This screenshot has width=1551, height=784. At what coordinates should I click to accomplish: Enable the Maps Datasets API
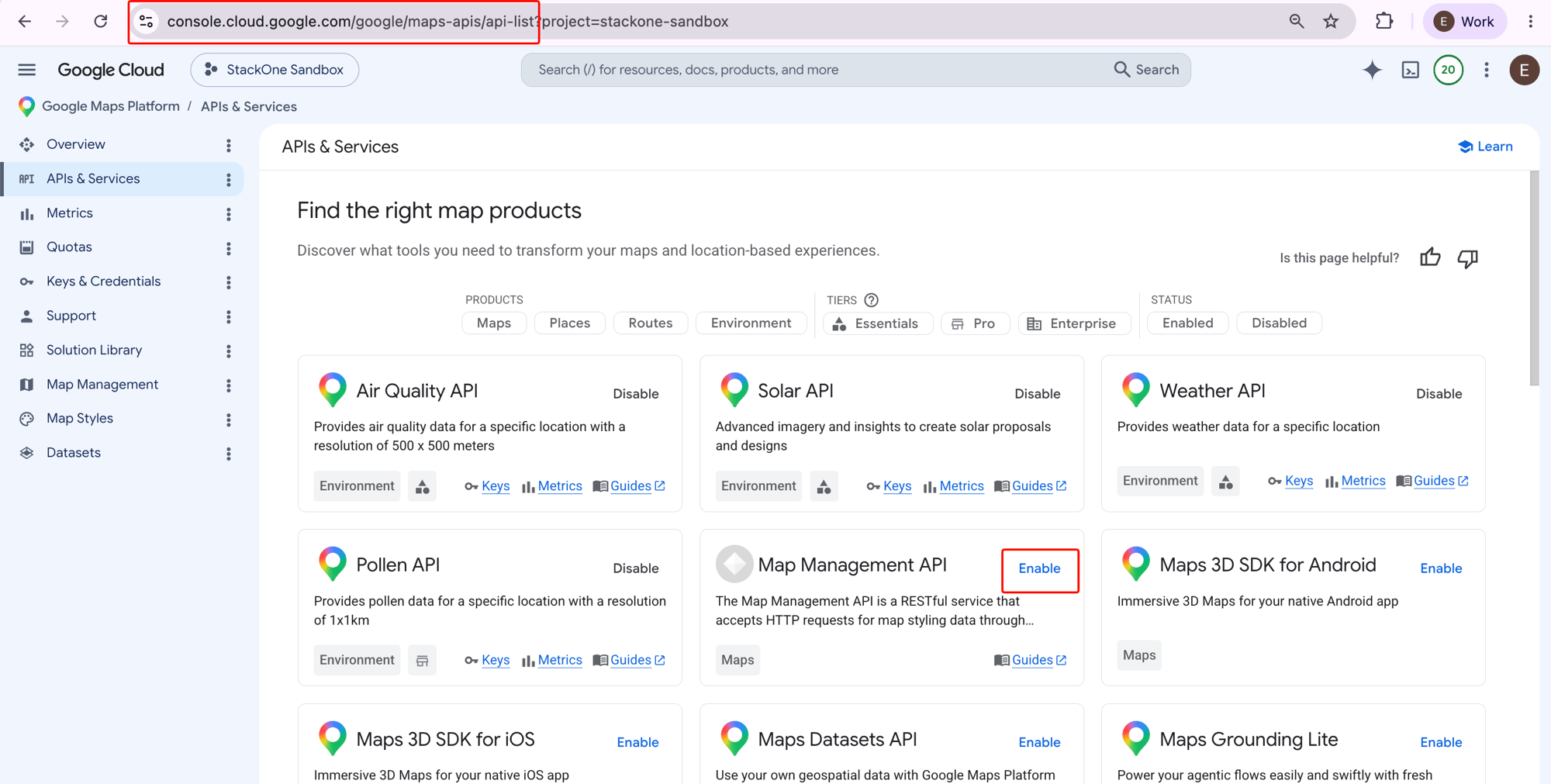click(x=1039, y=742)
